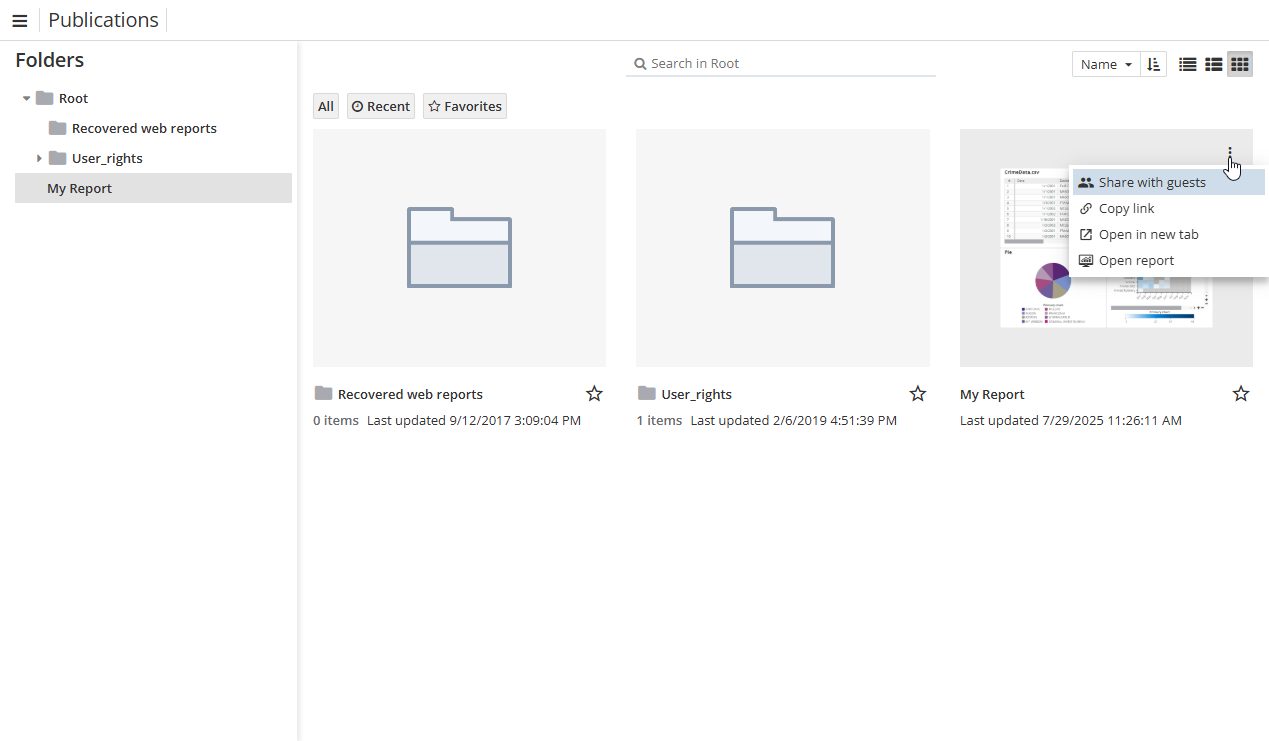The width and height of the screenshot is (1269, 741).
Task: Click the User_rights folder tile icon
Action: 782,247
